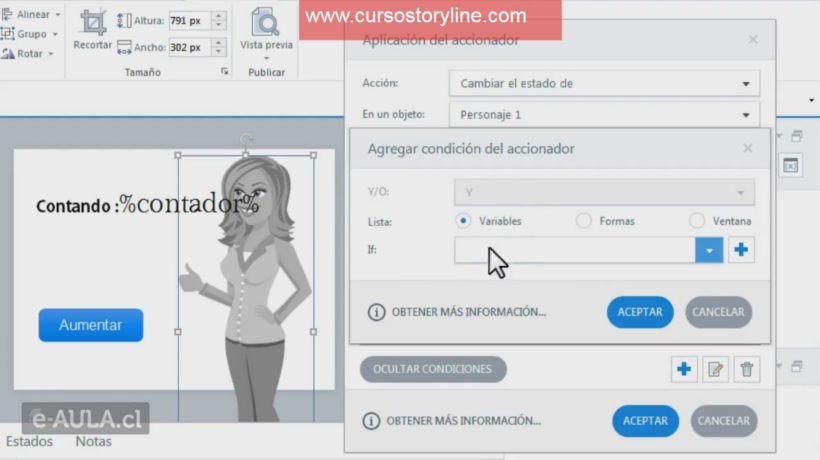Click the Aumentar button on the slide
The height and width of the screenshot is (460, 820).
pos(90,325)
